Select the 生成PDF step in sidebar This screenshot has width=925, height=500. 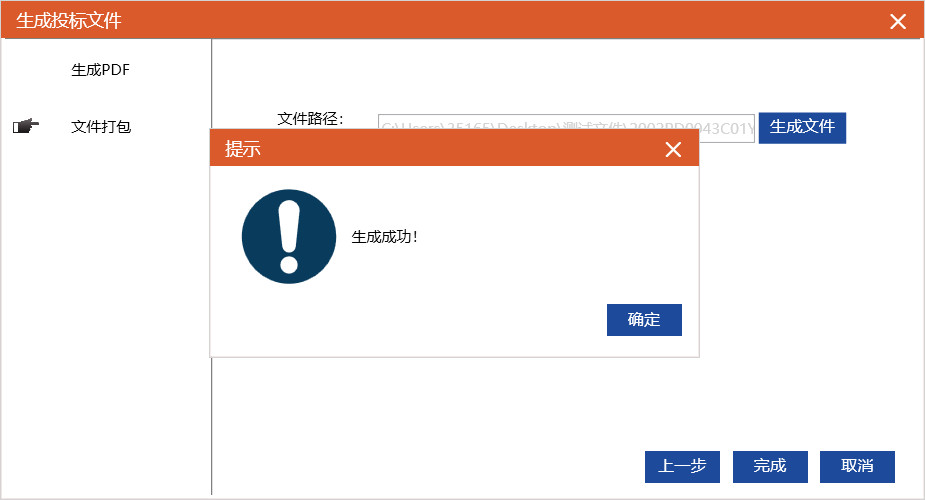coord(100,70)
